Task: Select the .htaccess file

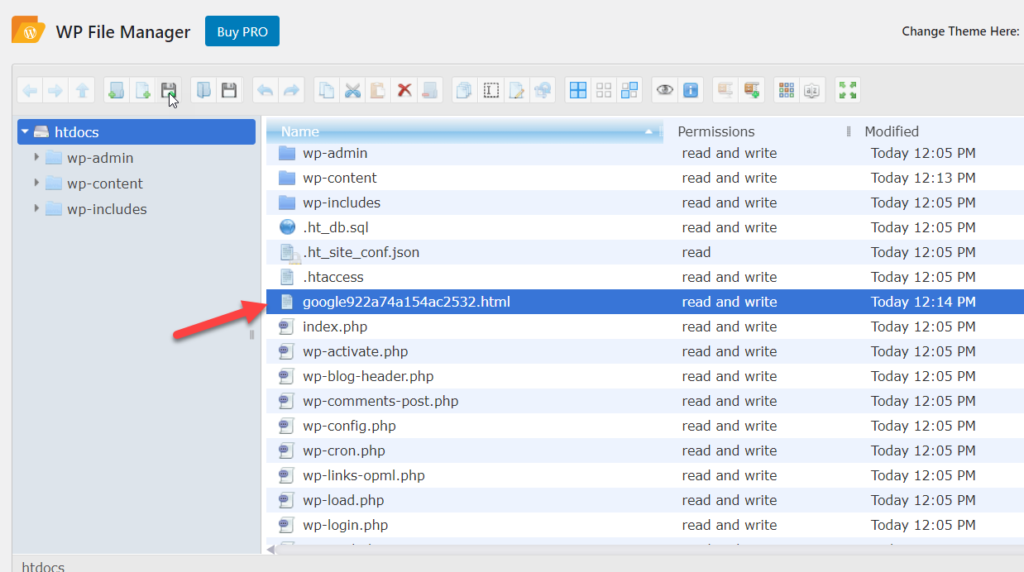Action: (645, 277)
